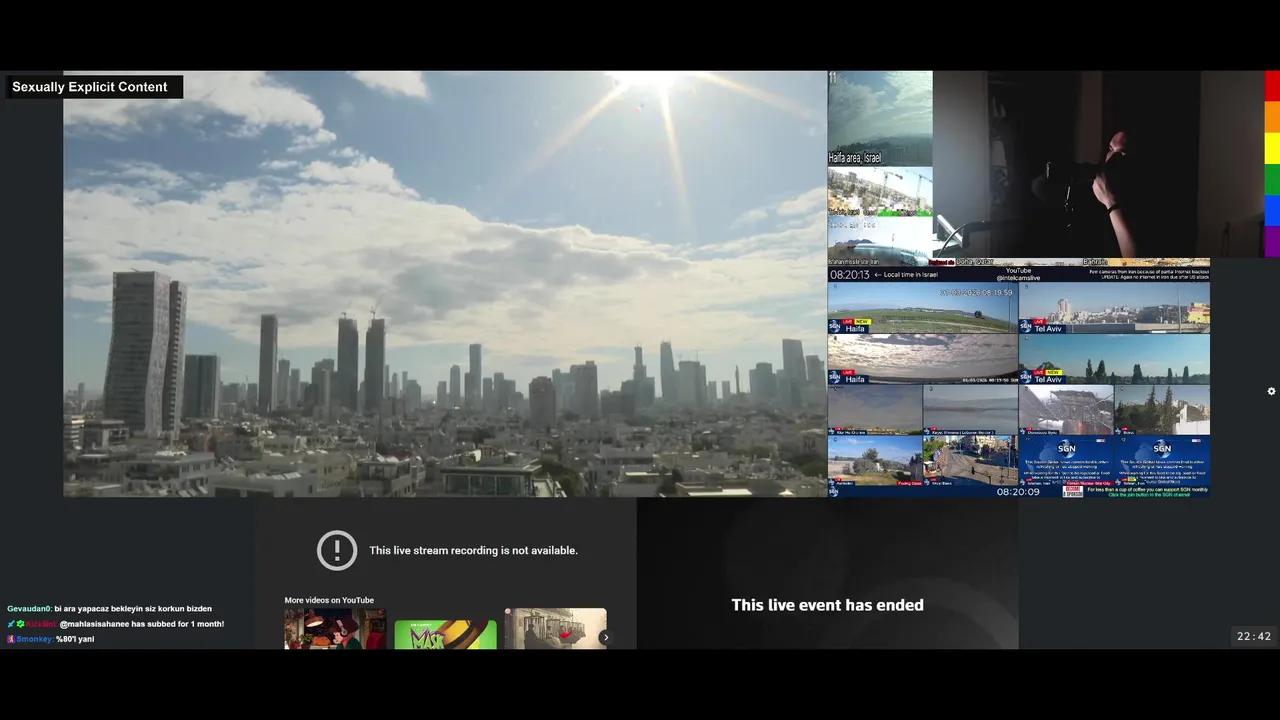Click the 22:42 timer badge
Screen dimensions: 1280x720
pyautogui.click(x=1254, y=636)
